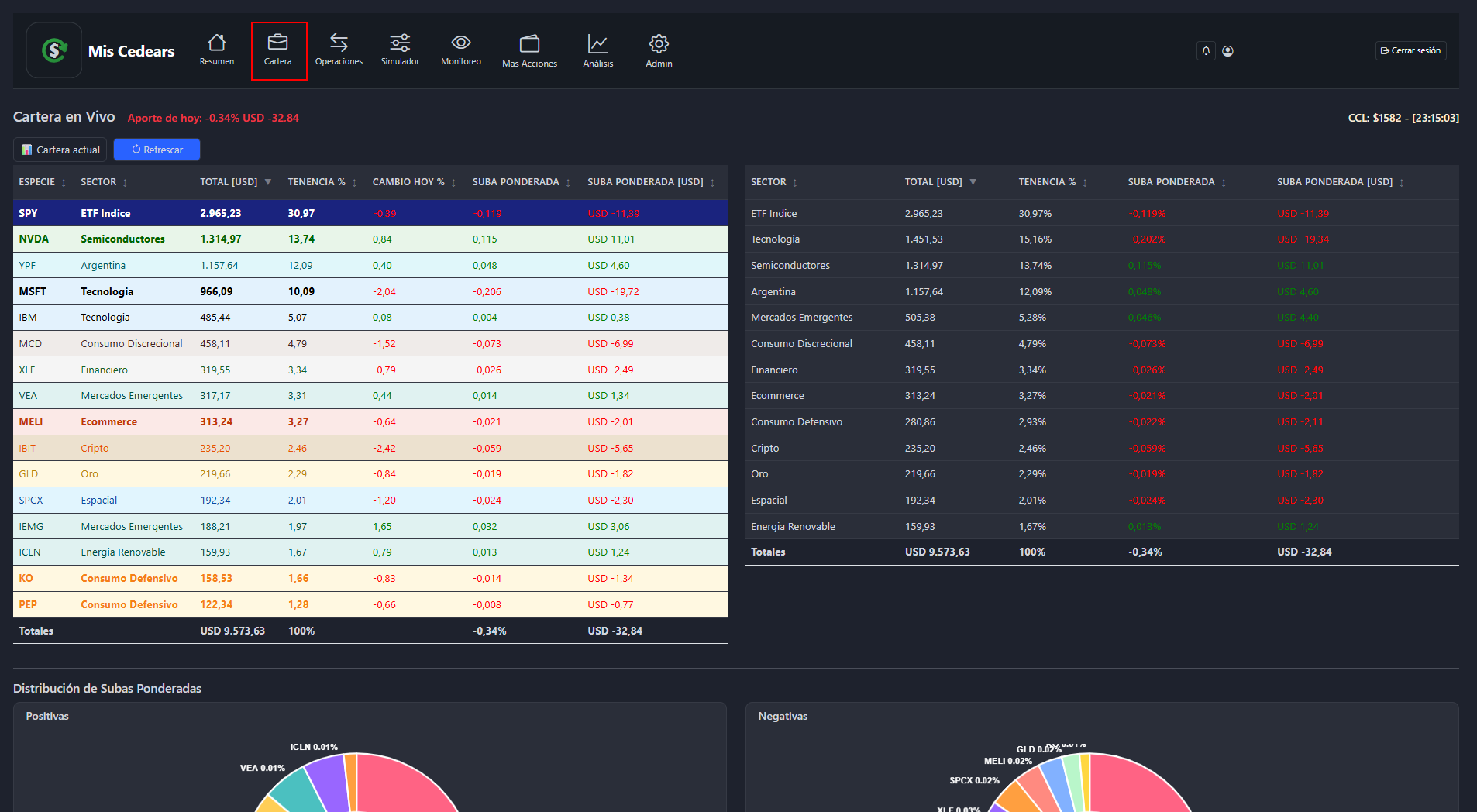
Task: Sort sector summary table by SECTOR column
Action: pyautogui.click(x=773, y=182)
